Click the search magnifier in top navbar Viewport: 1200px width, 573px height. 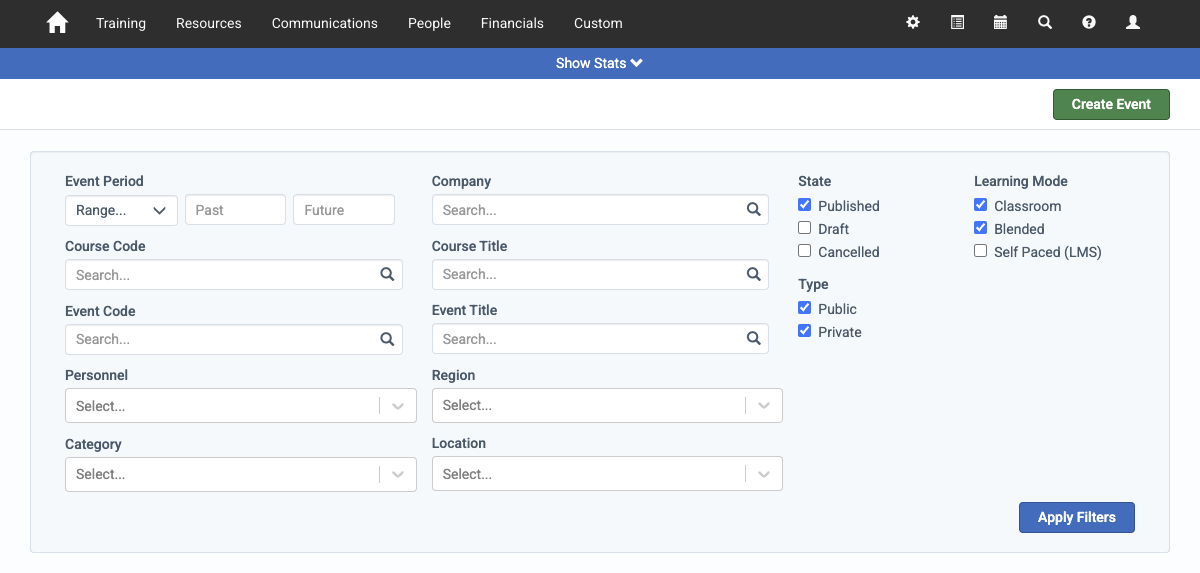[1045, 22]
